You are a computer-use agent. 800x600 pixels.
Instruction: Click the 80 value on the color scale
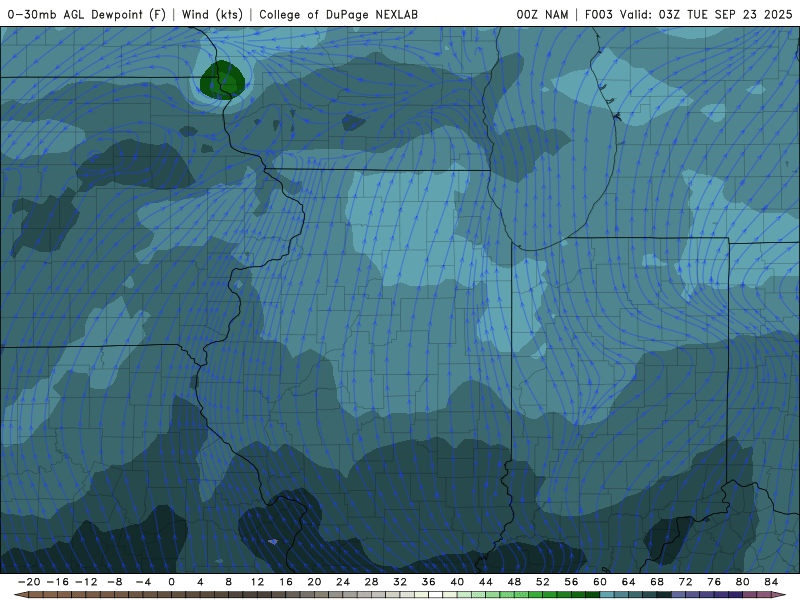click(743, 582)
